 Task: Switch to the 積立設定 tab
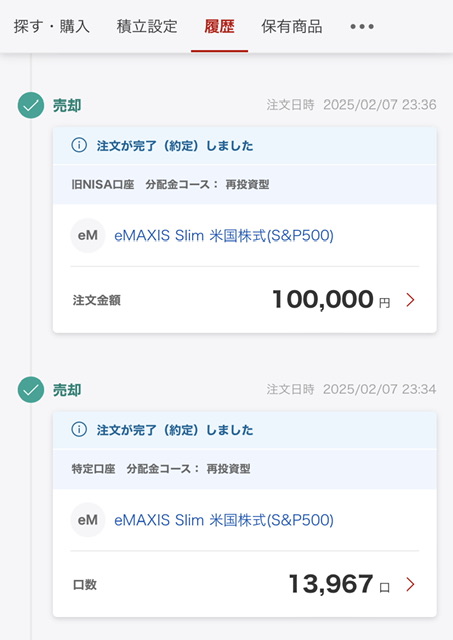pos(147,27)
